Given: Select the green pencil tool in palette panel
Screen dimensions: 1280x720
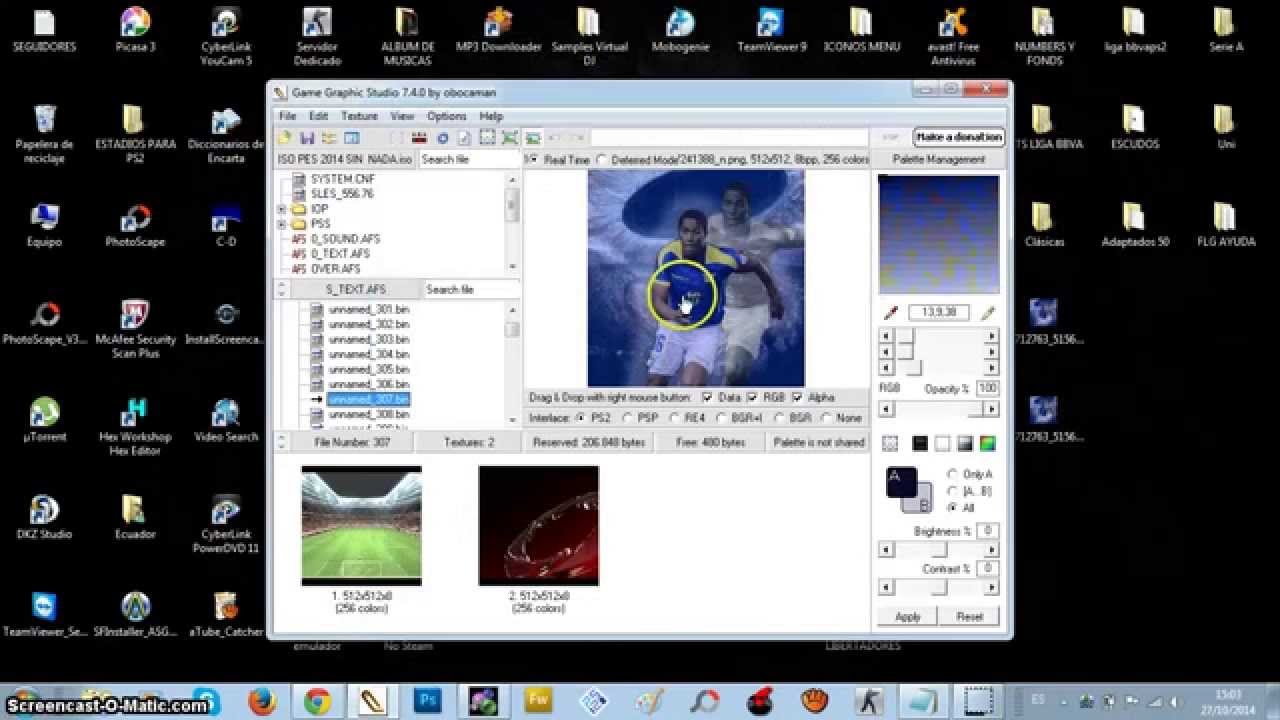Looking at the screenshot, I should pos(988,313).
